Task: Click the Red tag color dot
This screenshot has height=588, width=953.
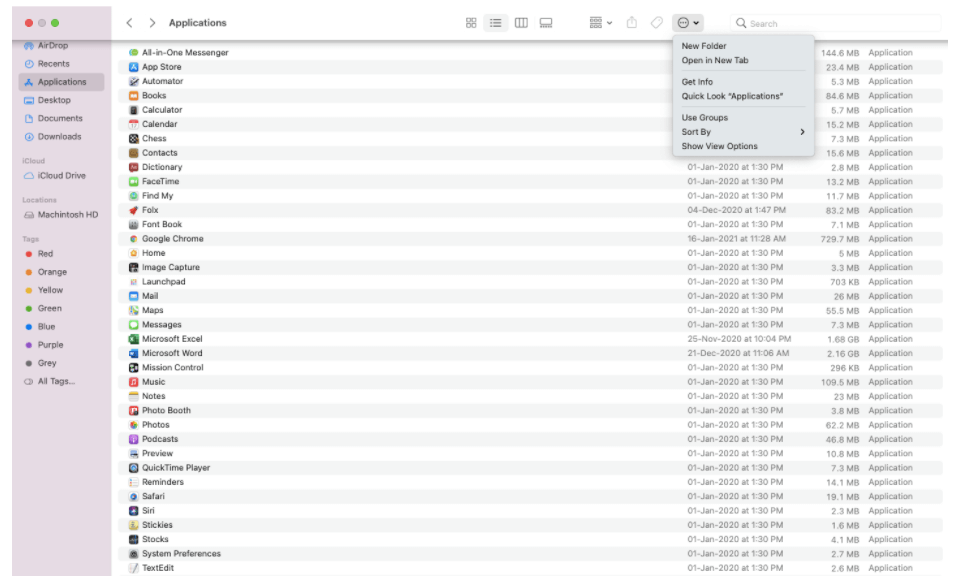Action: click(x=29, y=254)
